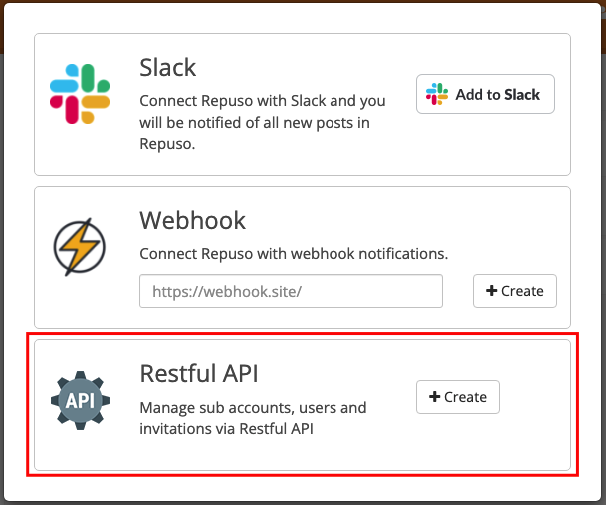Click the webhook notifications description text
The image size is (606, 505).
294,254
